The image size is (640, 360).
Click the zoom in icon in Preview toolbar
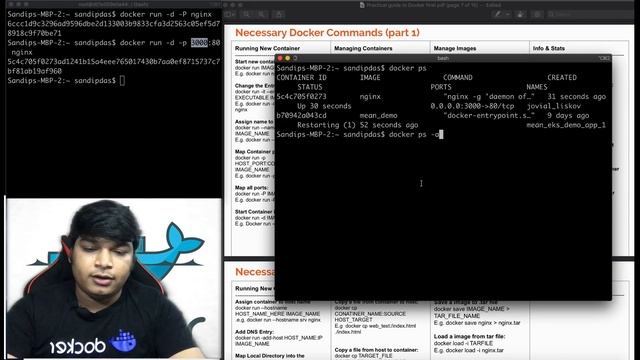coord(262,15)
